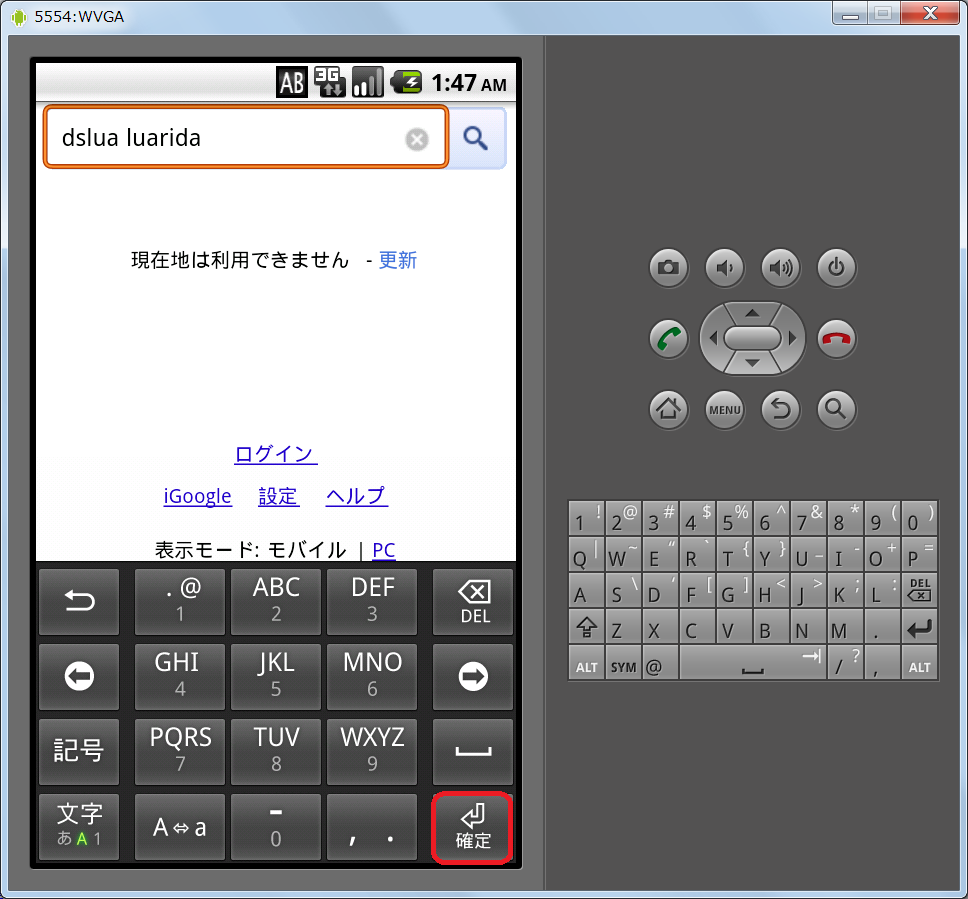Click the emulator camera button
968x899 pixels.
point(668,267)
